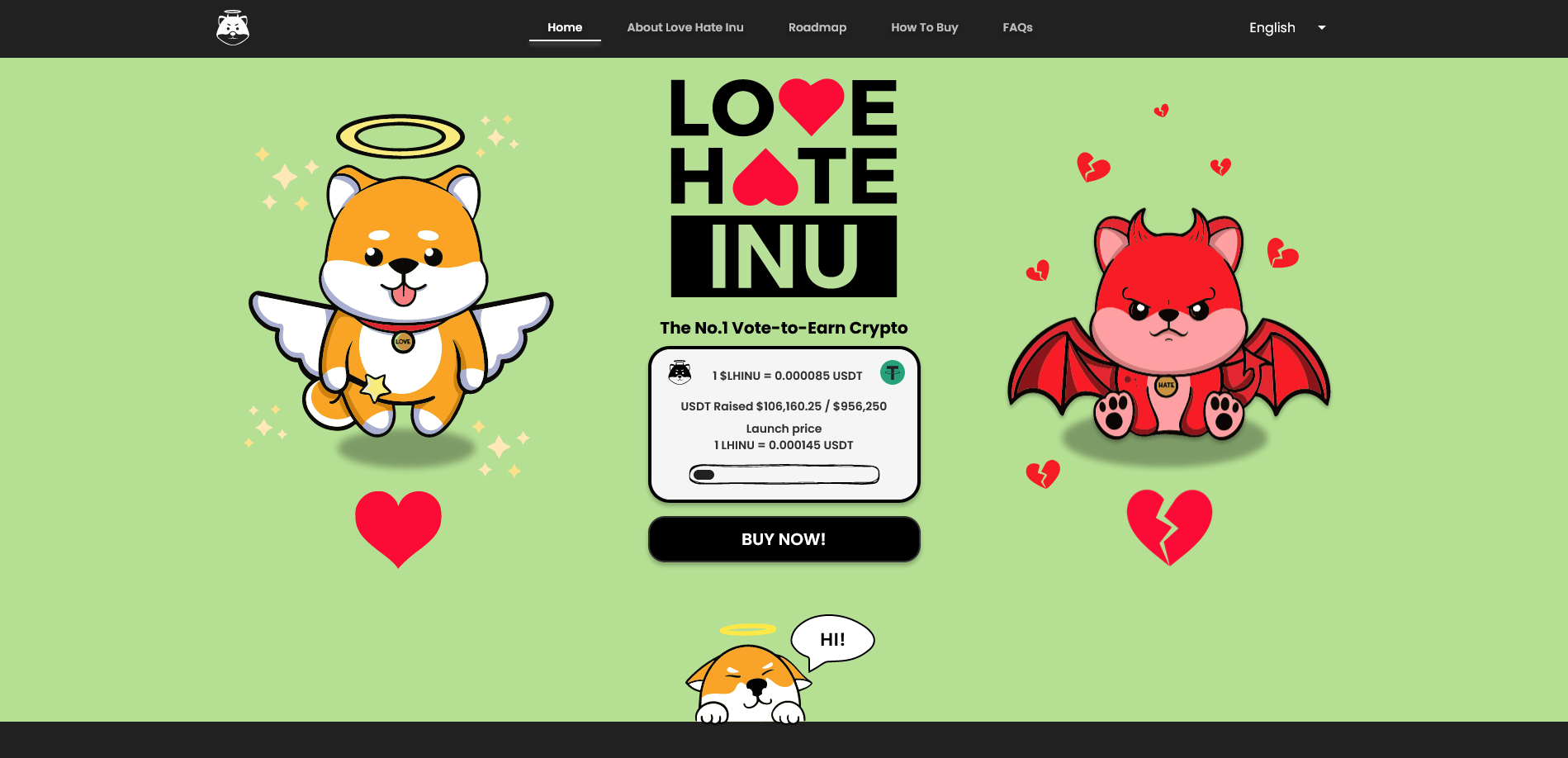Click 'The No.1 Vote-to-Earn Crypto' heading
This screenshot has width=1568, height=758.
tap(784, 328)
